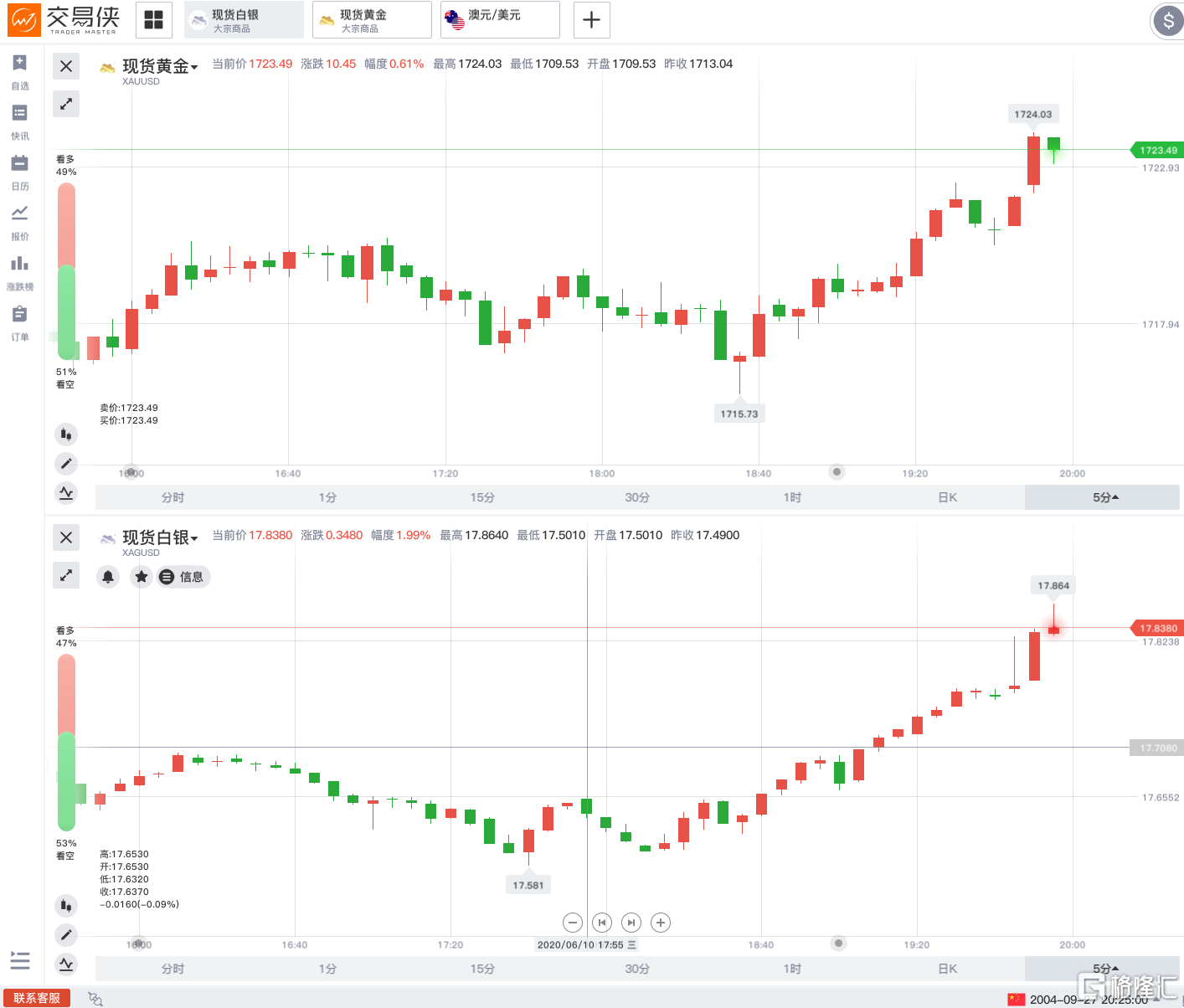
Task: Open the 涨跌榜 ranking sidebar icon
Action: (20, 273)
